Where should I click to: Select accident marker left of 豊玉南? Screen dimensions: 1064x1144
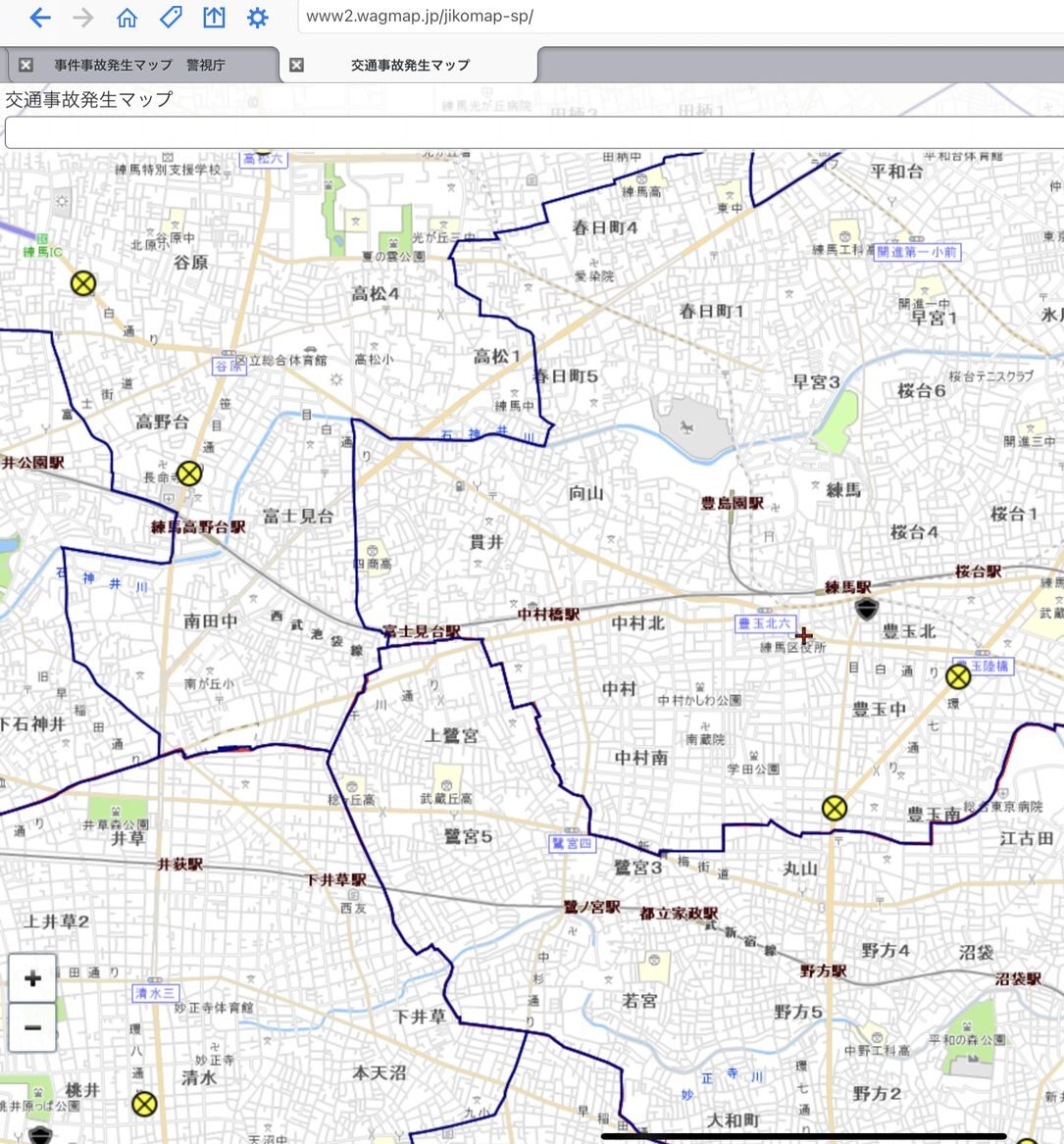click(x=834, y=808)
